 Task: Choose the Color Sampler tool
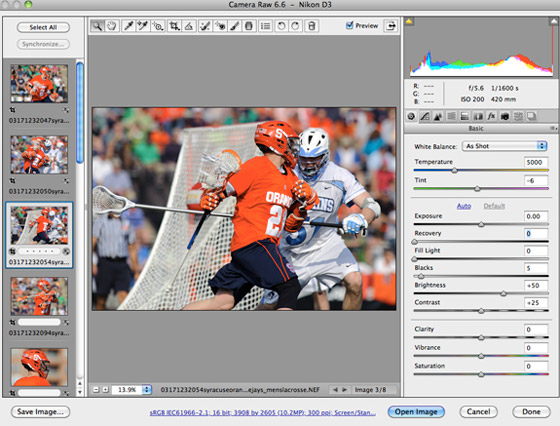click(x=143, y=26)
